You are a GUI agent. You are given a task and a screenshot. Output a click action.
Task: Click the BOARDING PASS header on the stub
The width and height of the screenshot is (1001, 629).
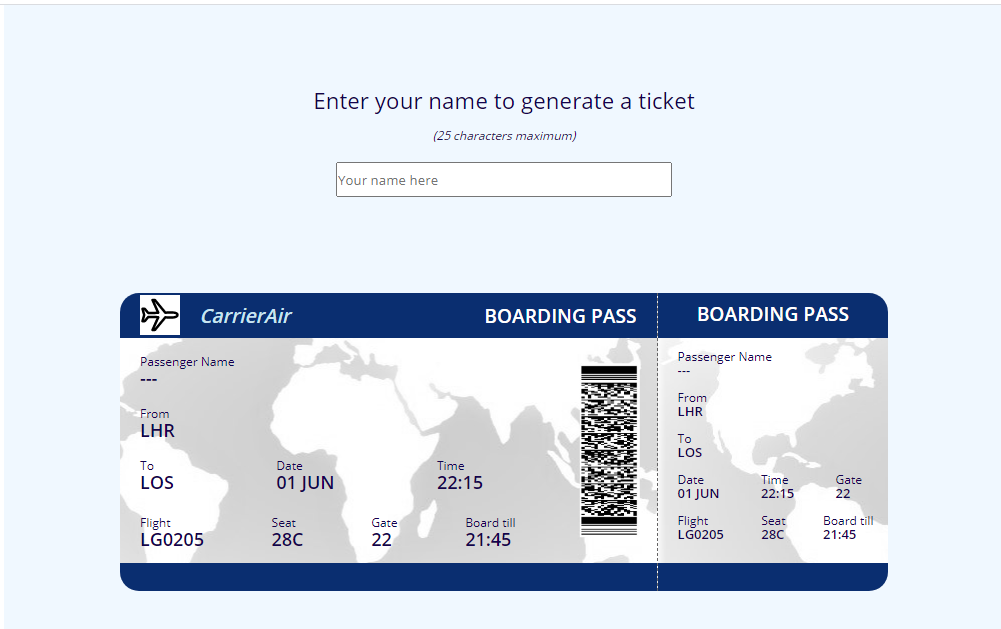(x=772, y=313)
